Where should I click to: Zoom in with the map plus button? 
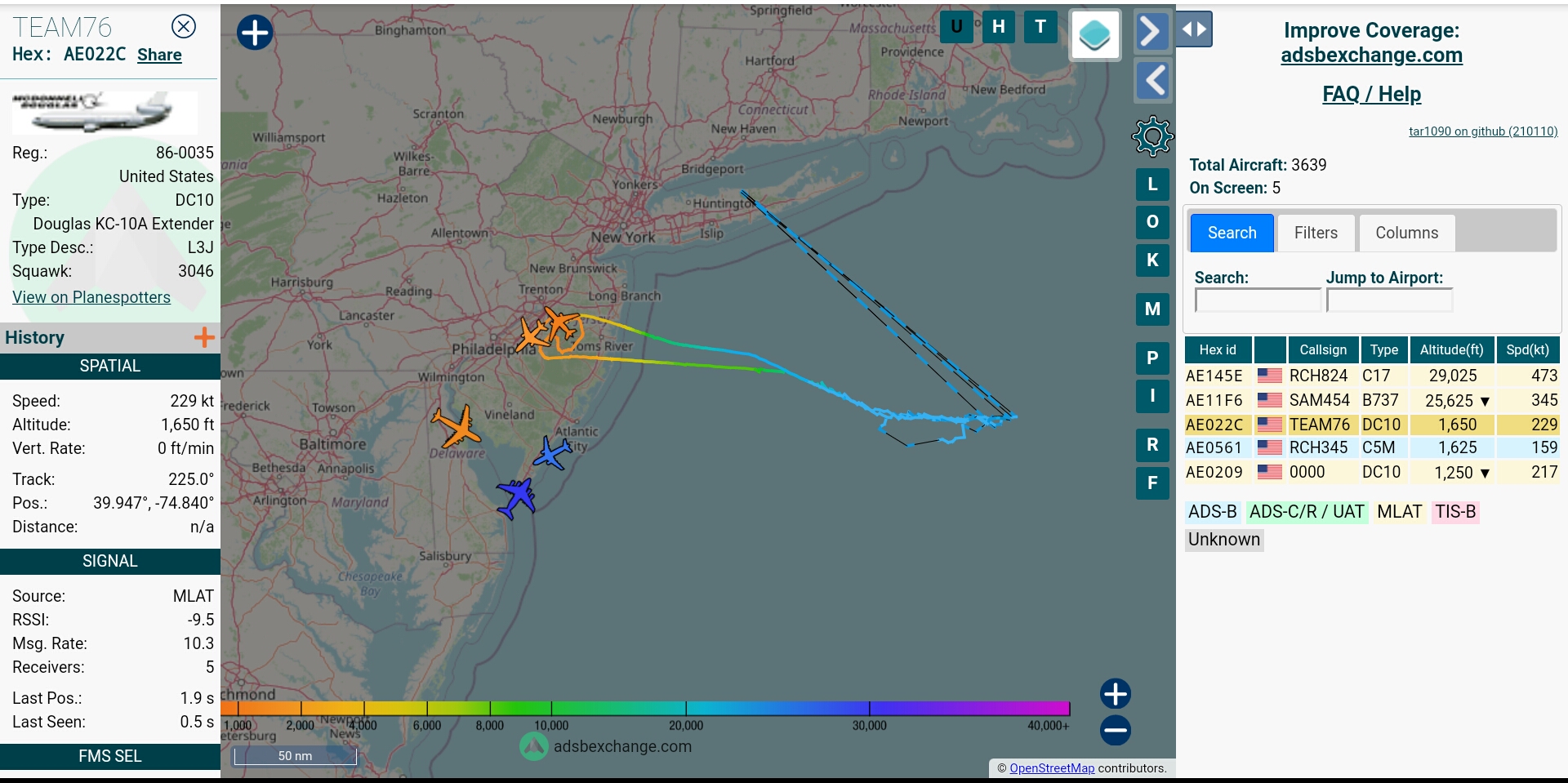1115,694
